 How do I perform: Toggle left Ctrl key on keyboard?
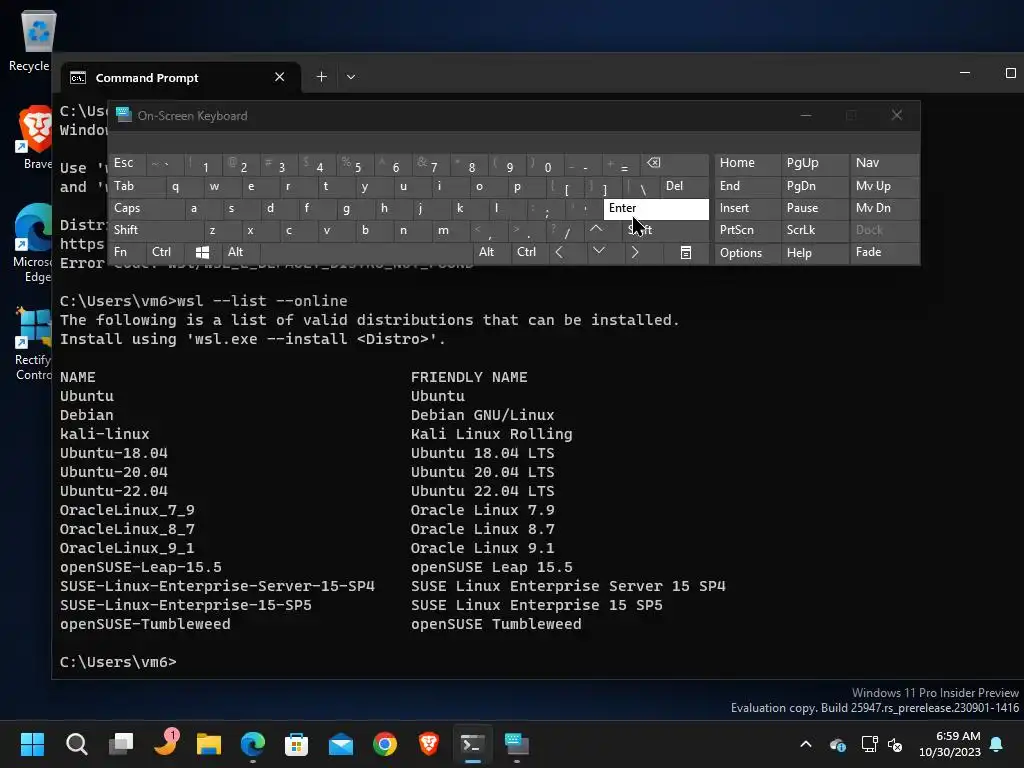(165, 252)
